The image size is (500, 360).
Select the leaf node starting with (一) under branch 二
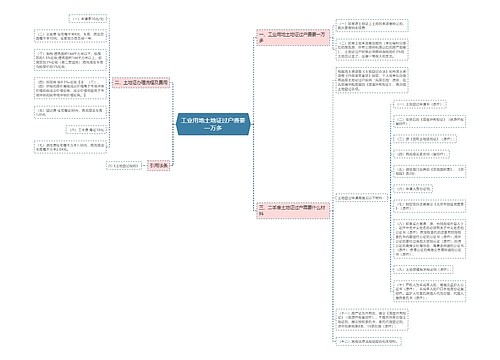click(x=88, y=19)
